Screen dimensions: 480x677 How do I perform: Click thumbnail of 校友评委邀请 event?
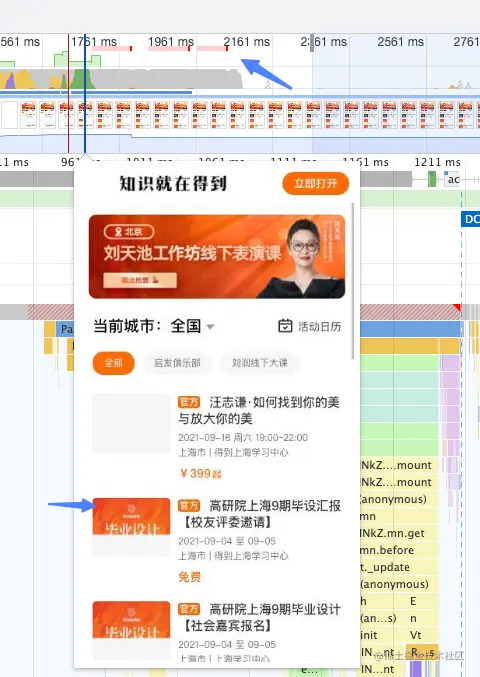coord(132,527)
